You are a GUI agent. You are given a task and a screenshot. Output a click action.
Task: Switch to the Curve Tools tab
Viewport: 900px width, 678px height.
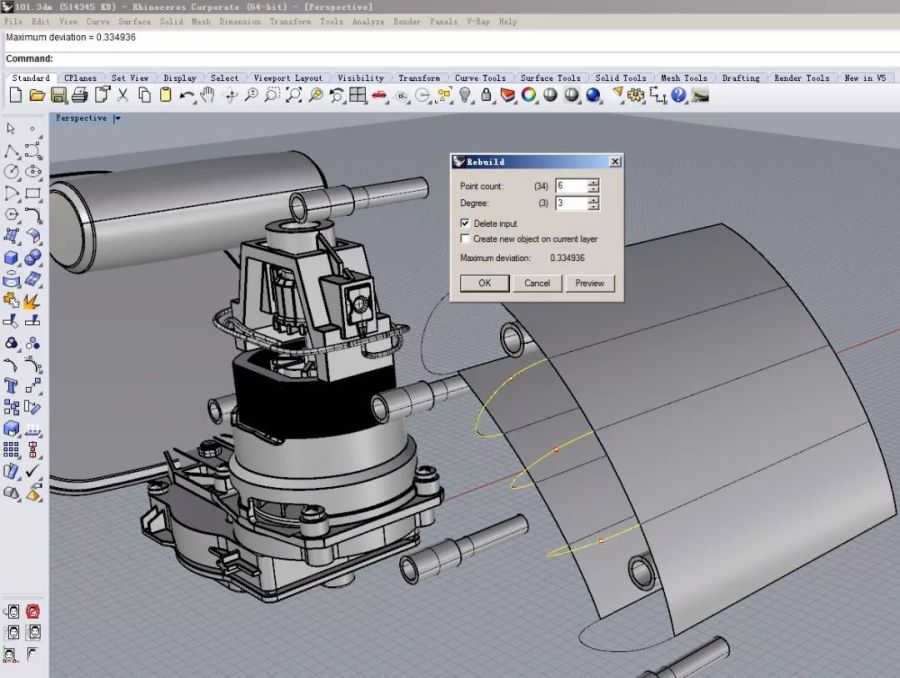[x=480, y=78]
